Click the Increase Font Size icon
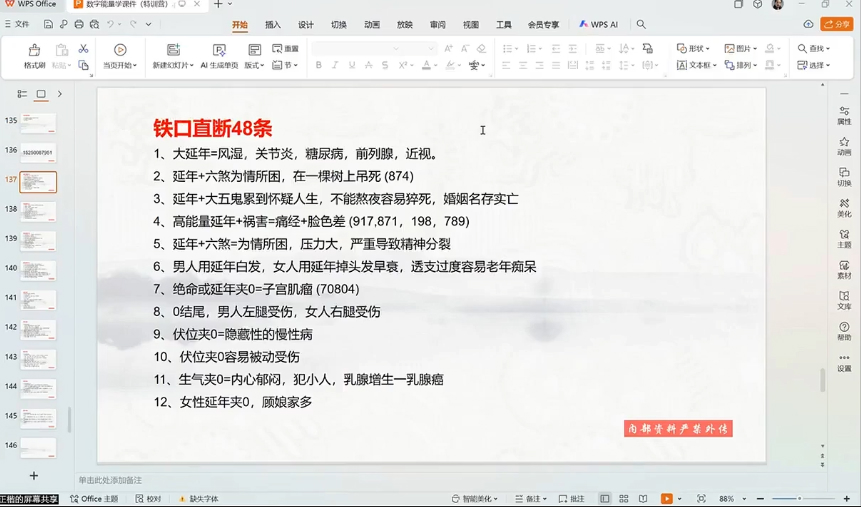The width and height of the screenshot is (861, 507). 449,48
